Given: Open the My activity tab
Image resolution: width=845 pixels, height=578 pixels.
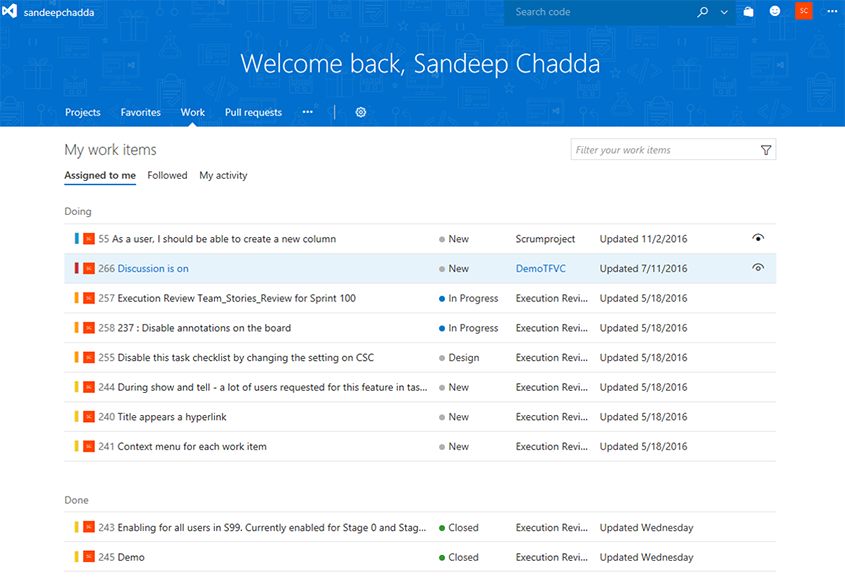Looking at the screenshot, I should 223,175.
